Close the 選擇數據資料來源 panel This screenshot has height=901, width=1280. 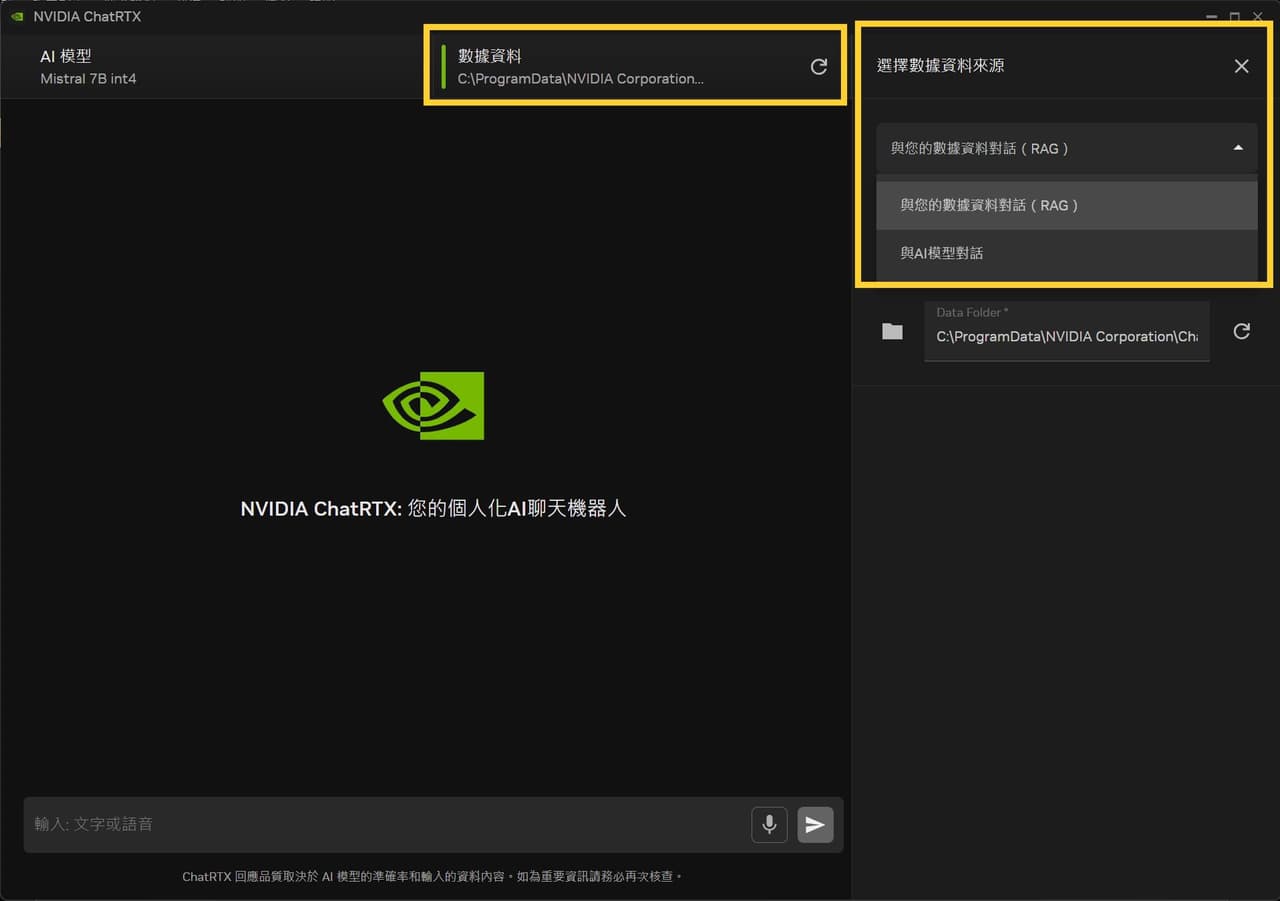pyautogui.click(x=1241, y=66)
